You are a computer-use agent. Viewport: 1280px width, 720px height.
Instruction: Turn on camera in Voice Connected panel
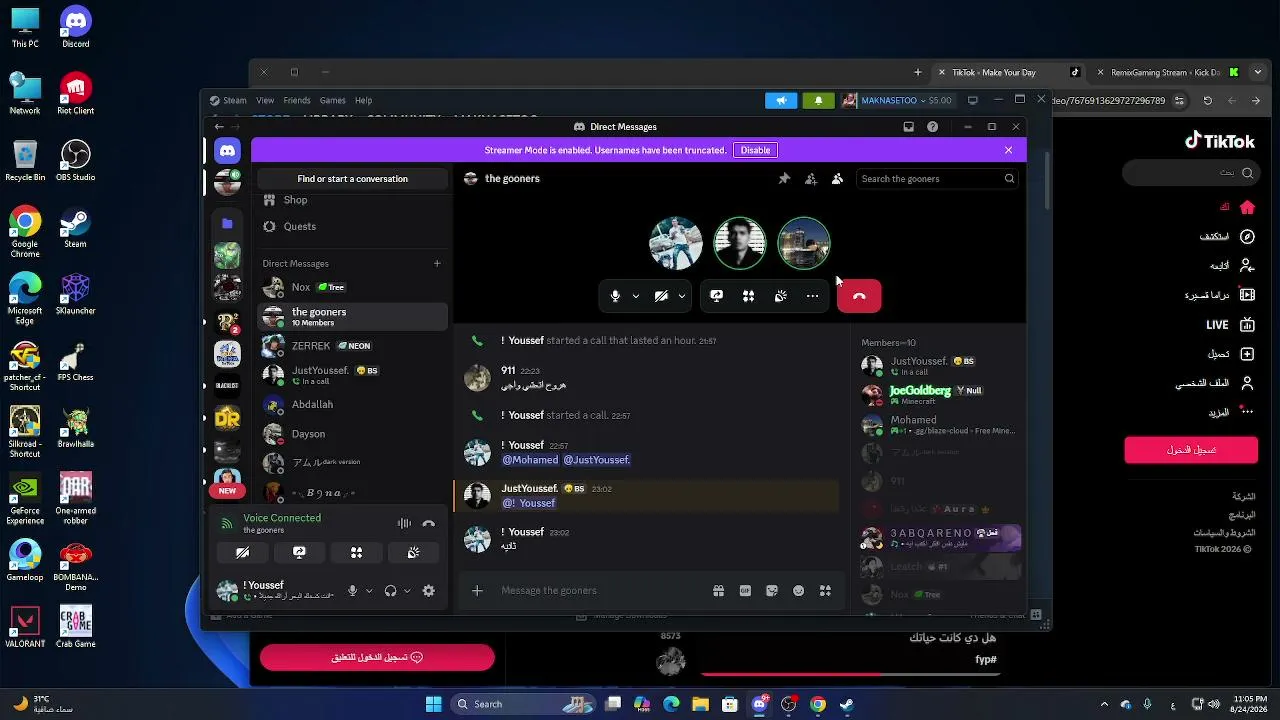coord(242,552)
